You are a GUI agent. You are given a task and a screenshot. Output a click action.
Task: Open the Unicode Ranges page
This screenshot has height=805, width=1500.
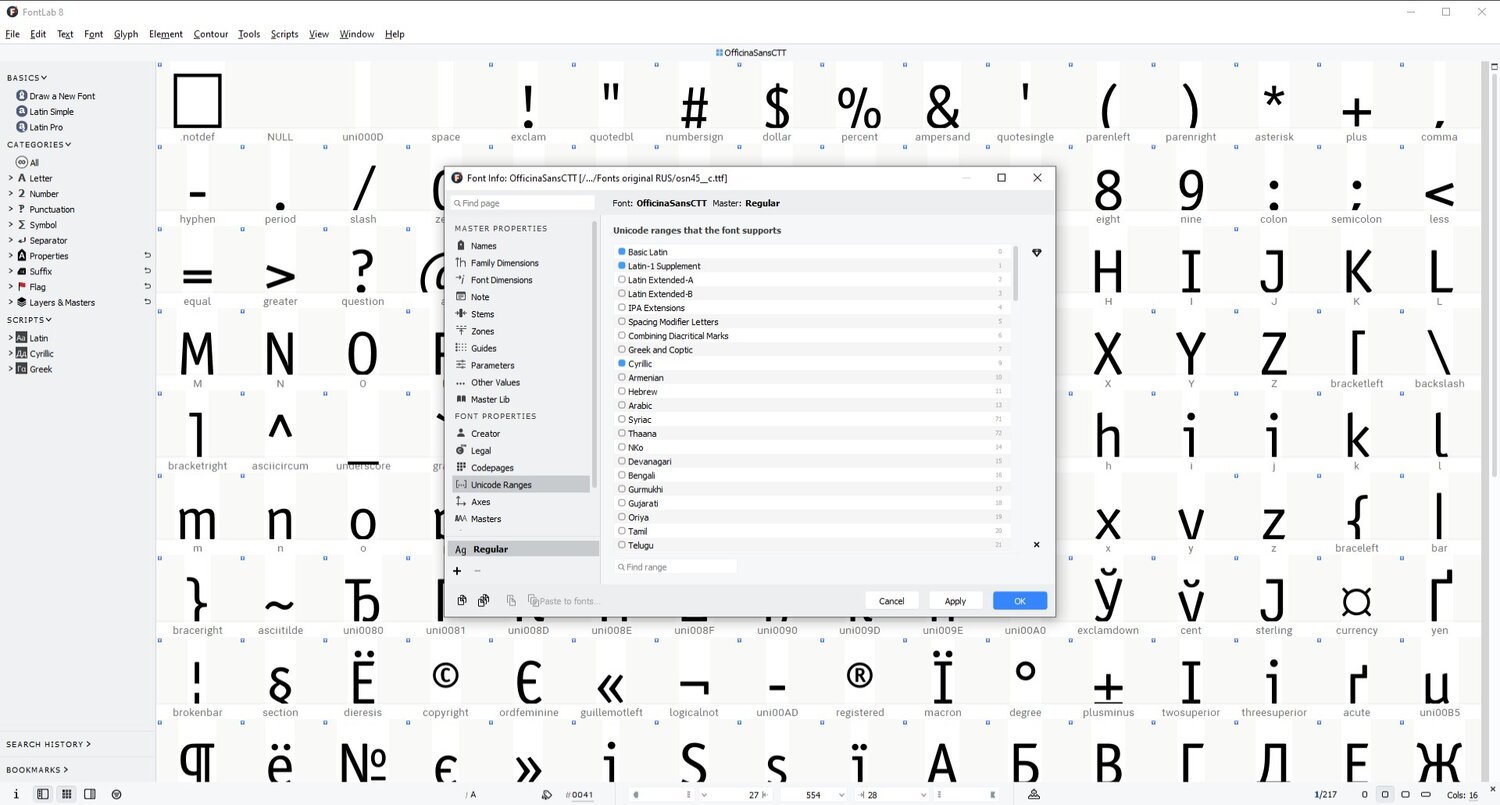pos(520,484)
